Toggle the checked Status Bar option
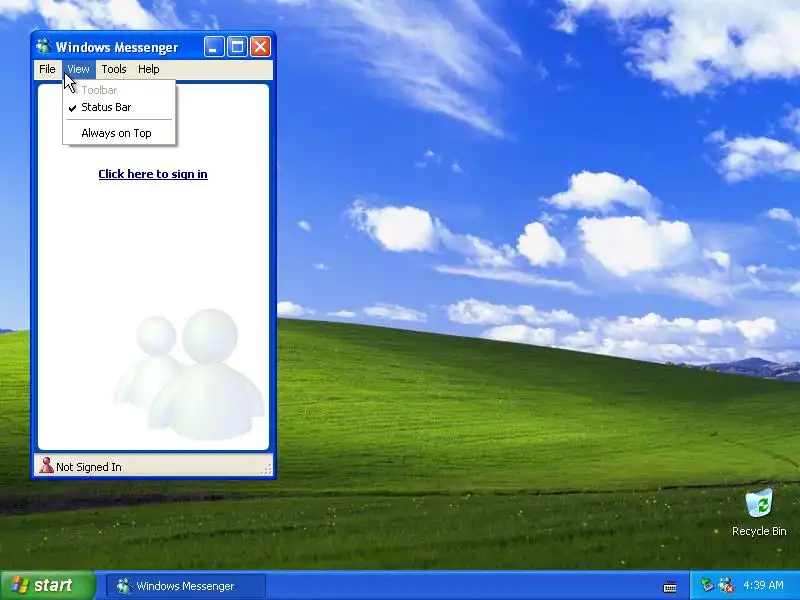The image size is (800, 600). (x=119, y=107)
